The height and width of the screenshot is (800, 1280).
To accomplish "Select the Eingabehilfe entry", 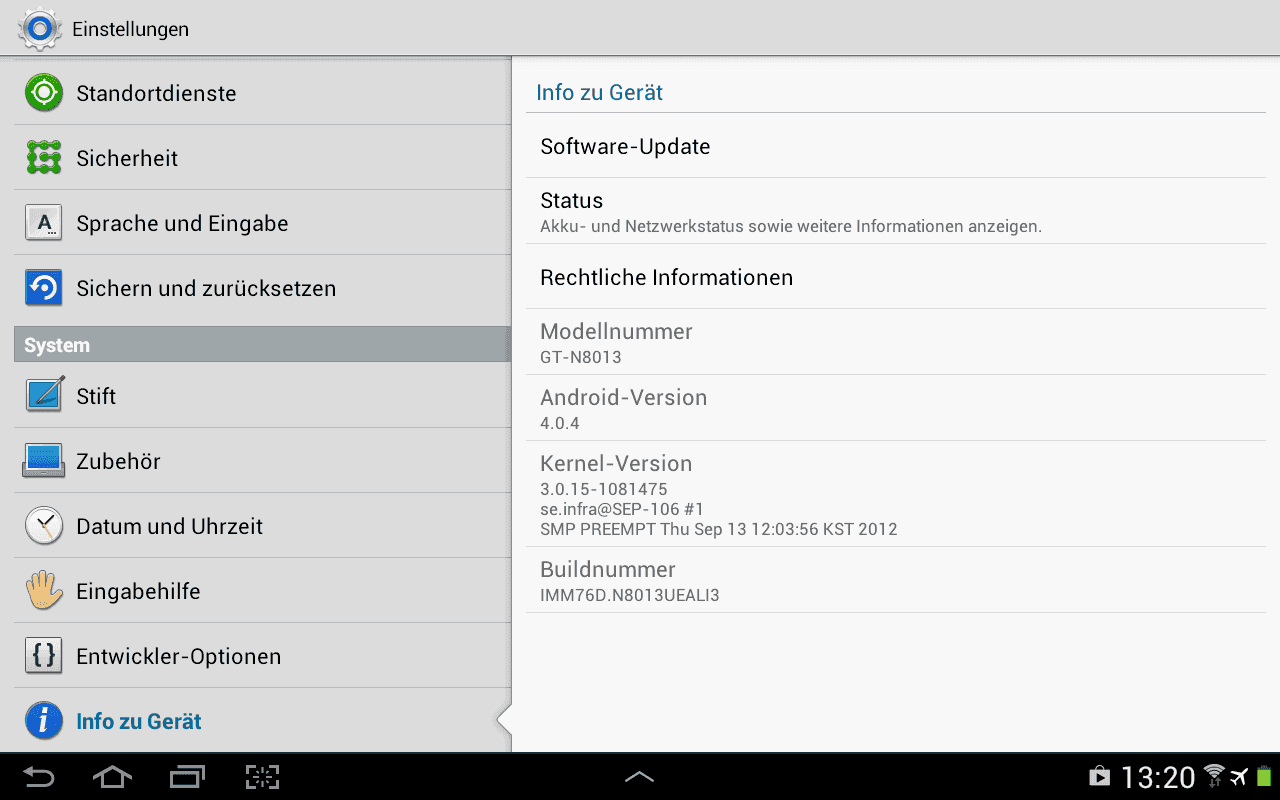I will [262, 591].
